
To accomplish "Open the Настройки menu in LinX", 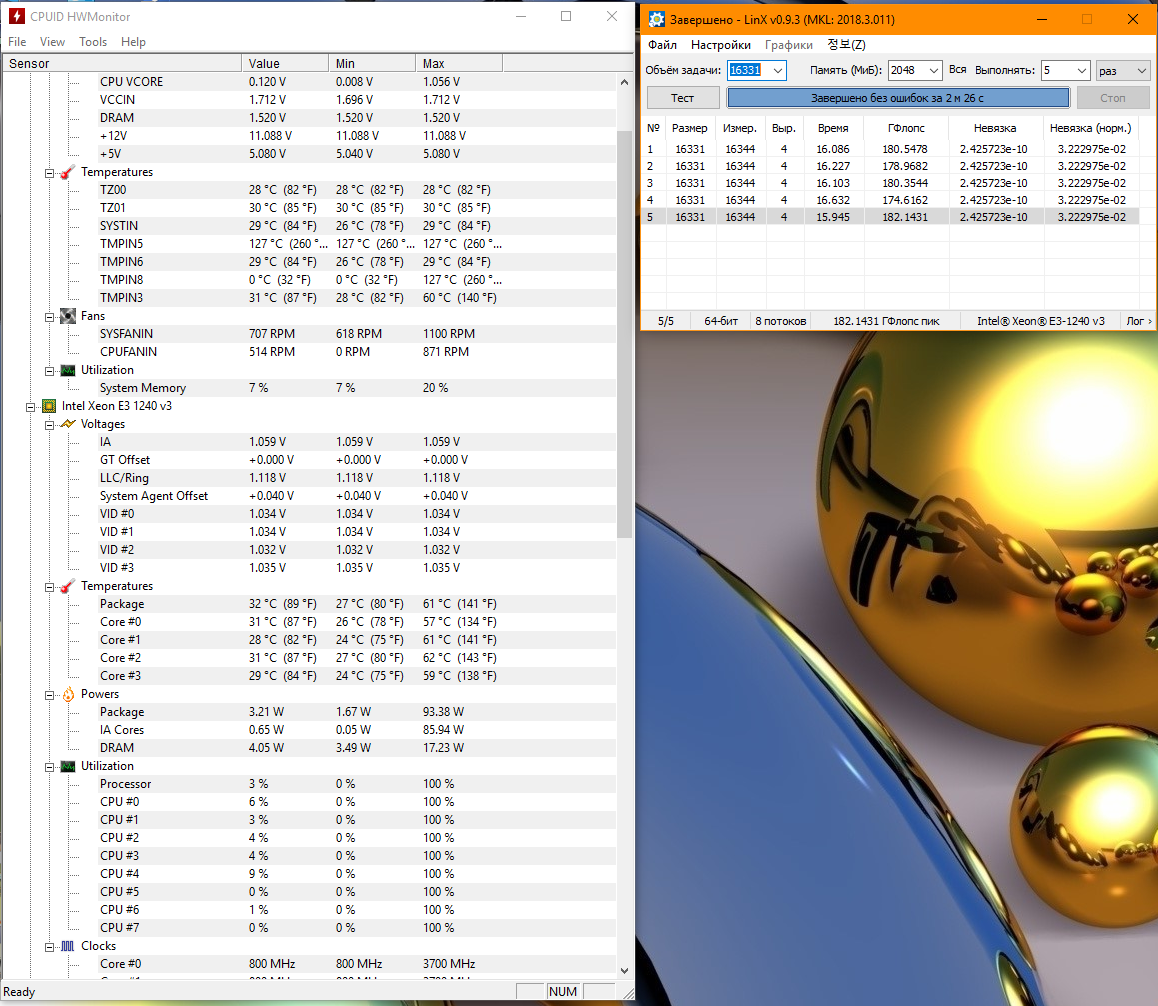I will (720, 45).
